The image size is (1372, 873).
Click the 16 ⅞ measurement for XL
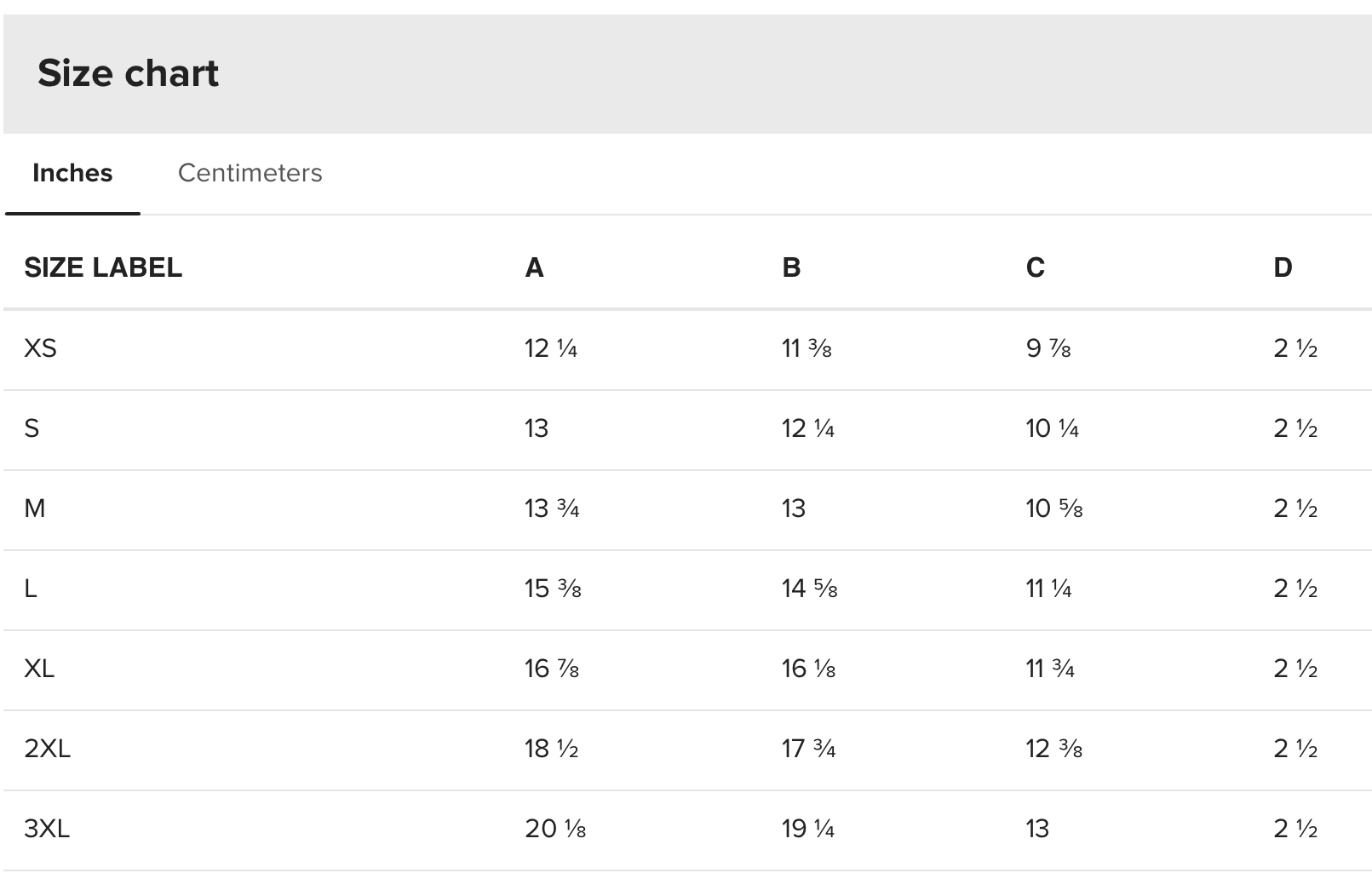pyautogui.click(x=552, y=669)
